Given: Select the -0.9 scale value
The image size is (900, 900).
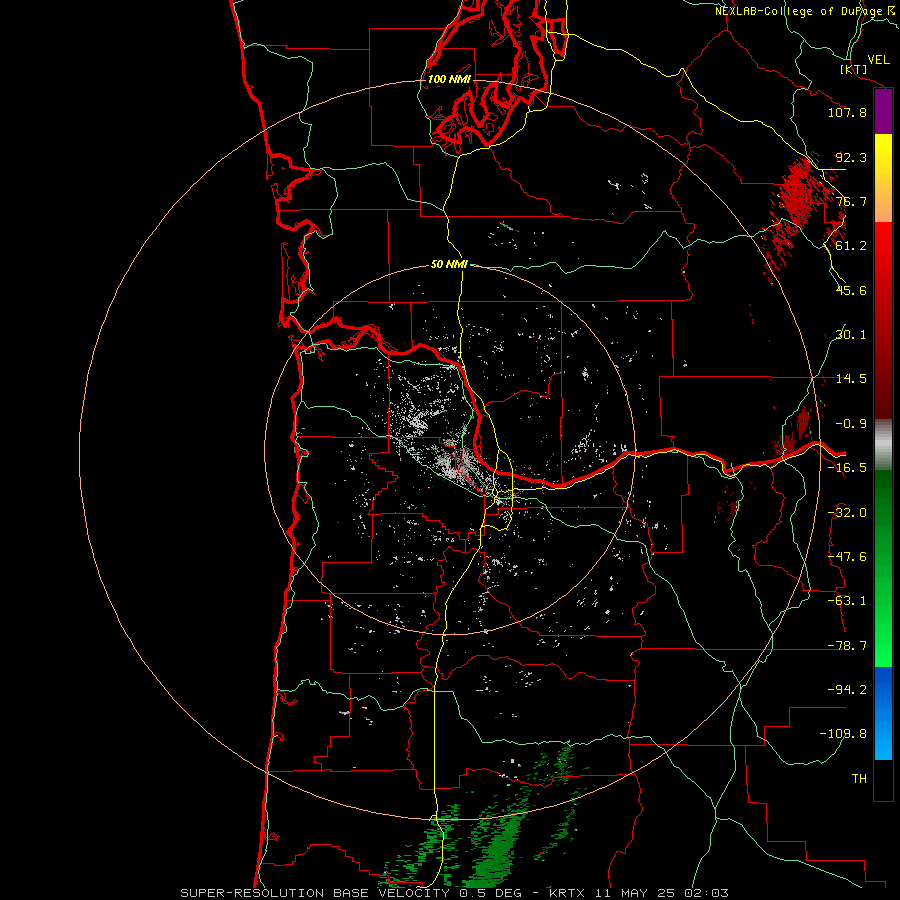Looking at the screenshot, I should 851,424.
